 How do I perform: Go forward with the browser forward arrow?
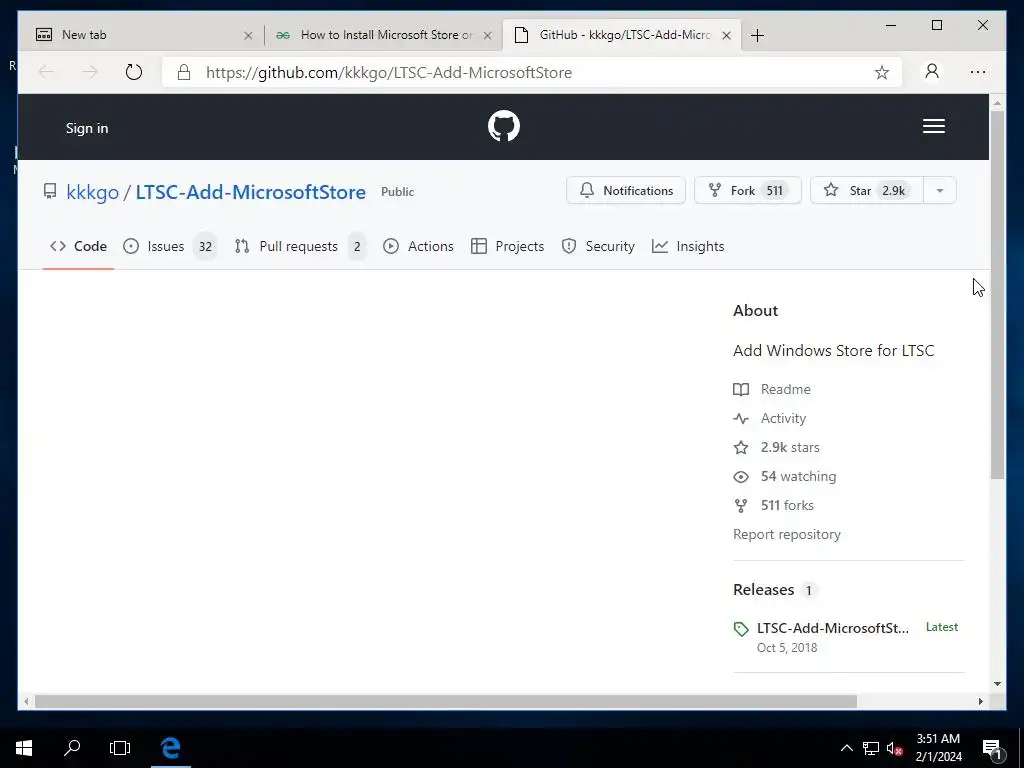coord(90,72)
